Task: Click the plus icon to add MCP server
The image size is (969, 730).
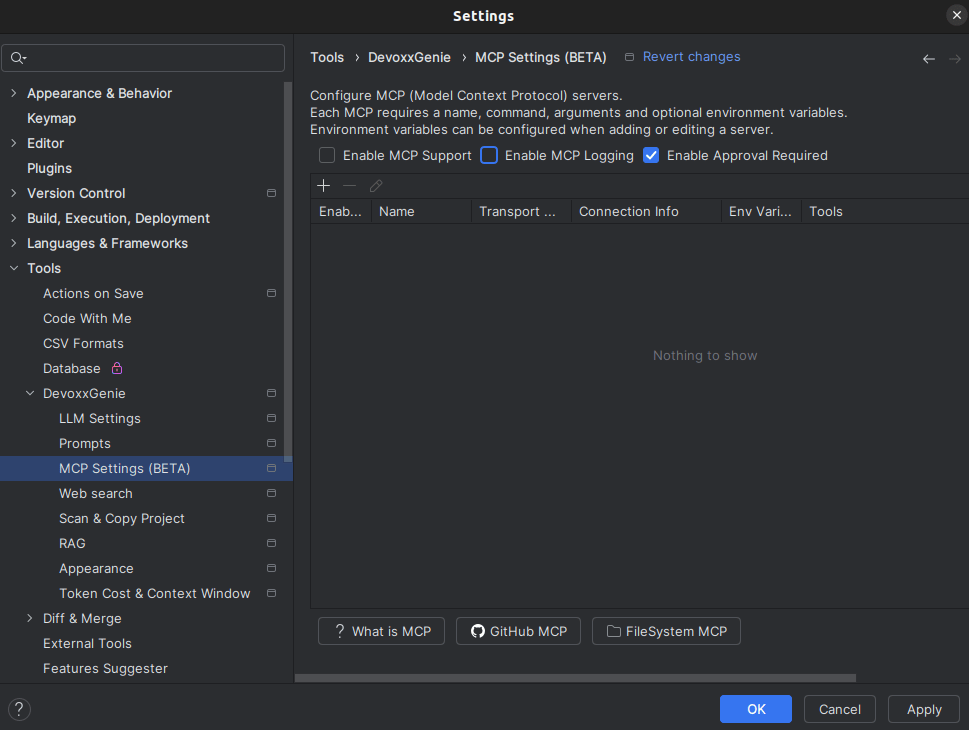Action: tap(323, 186)
